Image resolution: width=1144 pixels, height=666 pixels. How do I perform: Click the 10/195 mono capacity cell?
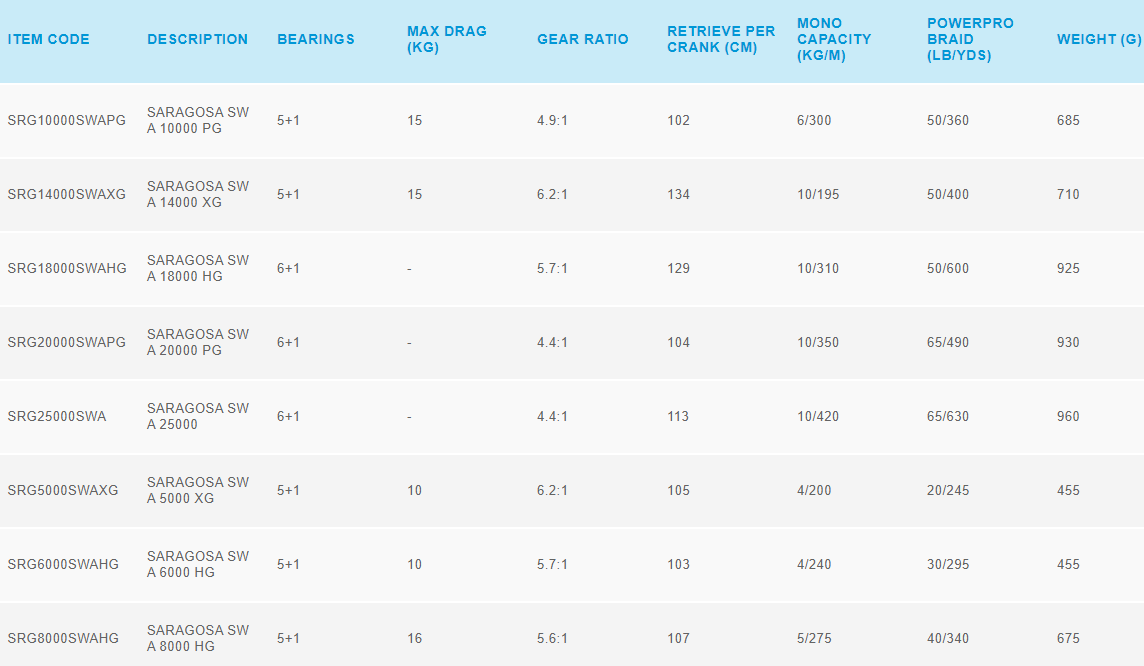pos(818,195)
